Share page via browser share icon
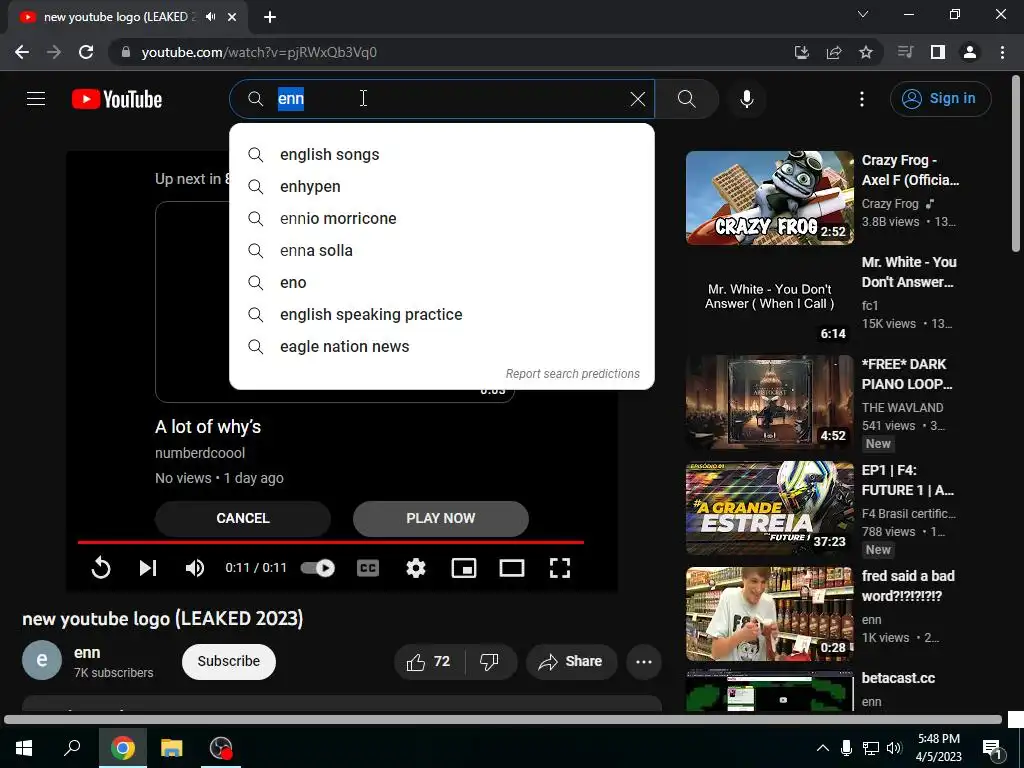Viewport: 1024px width, 768px height. 834,52
